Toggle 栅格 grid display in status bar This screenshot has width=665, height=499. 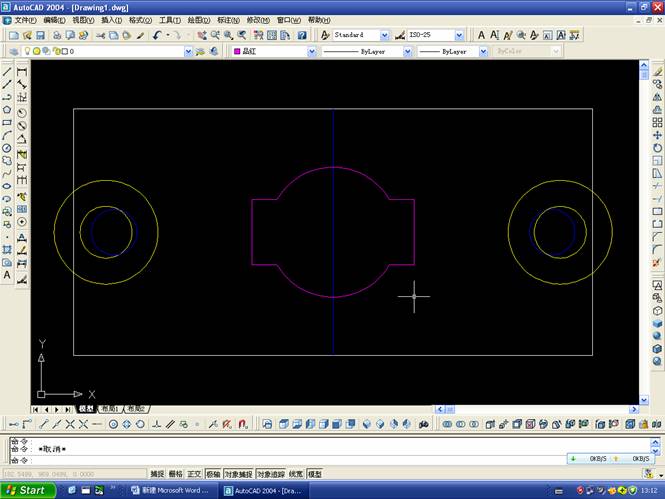176,474
